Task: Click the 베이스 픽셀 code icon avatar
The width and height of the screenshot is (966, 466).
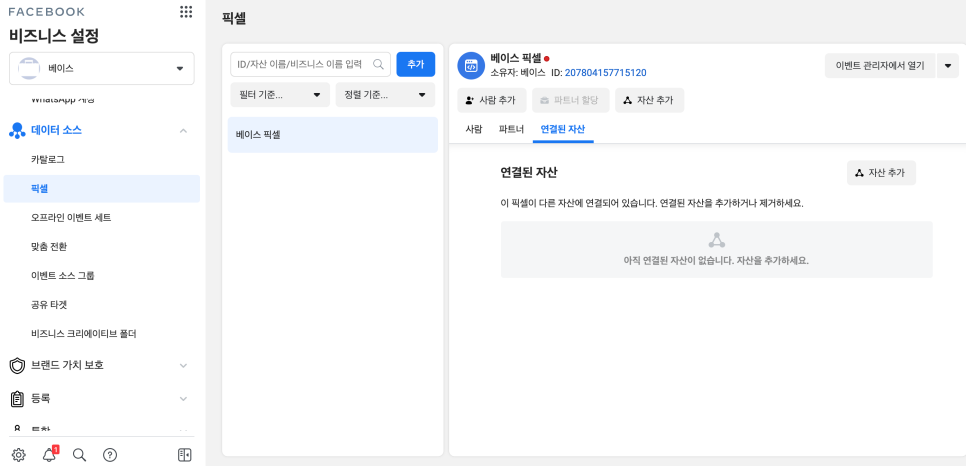Action: click(x=471, y=66)
